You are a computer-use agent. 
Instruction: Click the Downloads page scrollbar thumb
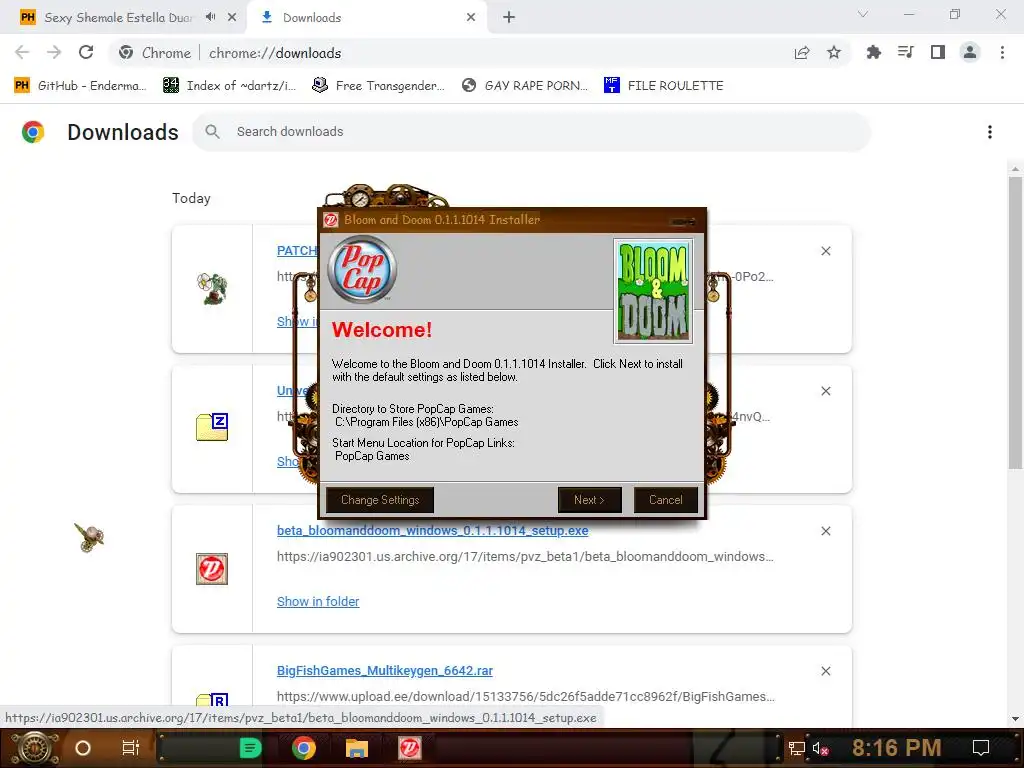[x=1015, y=323]
